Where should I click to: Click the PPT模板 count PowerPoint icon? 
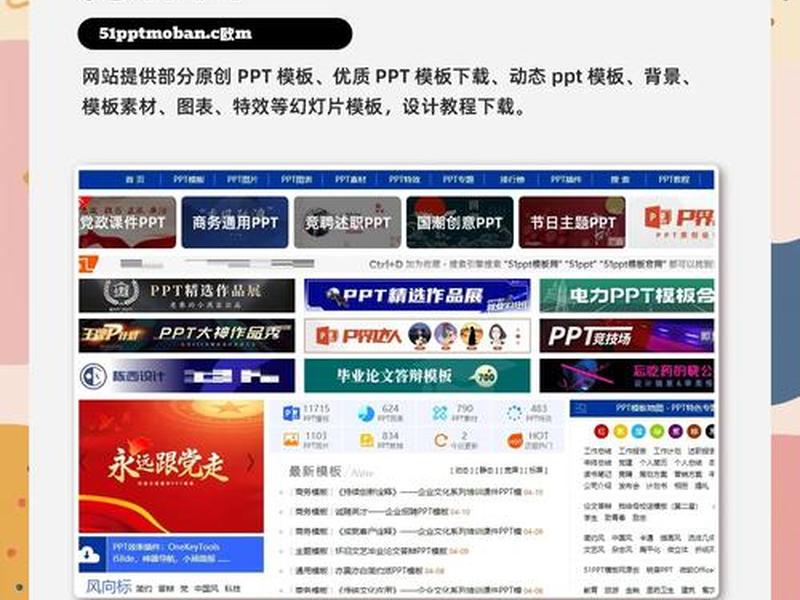point(291,413)
